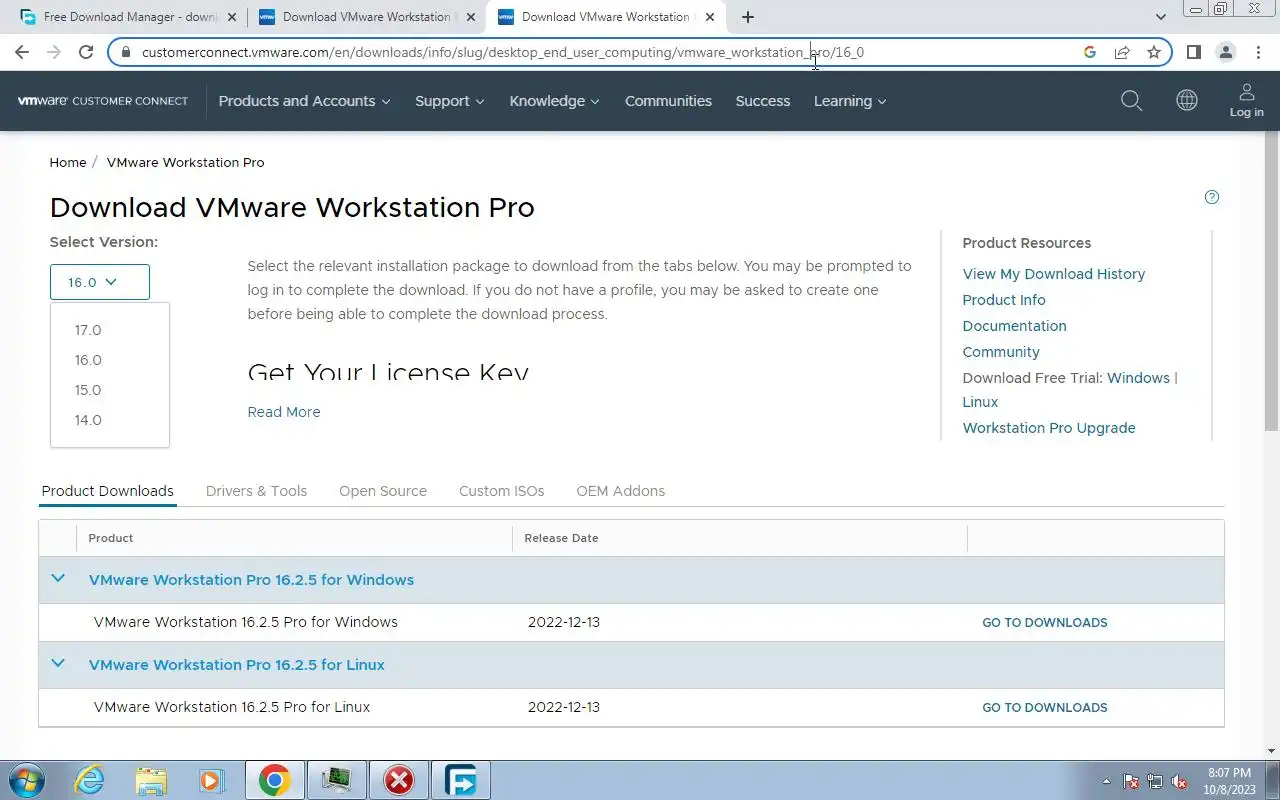Click the Log in user icon
The image size is (1280, 800).
(x=1246, y=100)
